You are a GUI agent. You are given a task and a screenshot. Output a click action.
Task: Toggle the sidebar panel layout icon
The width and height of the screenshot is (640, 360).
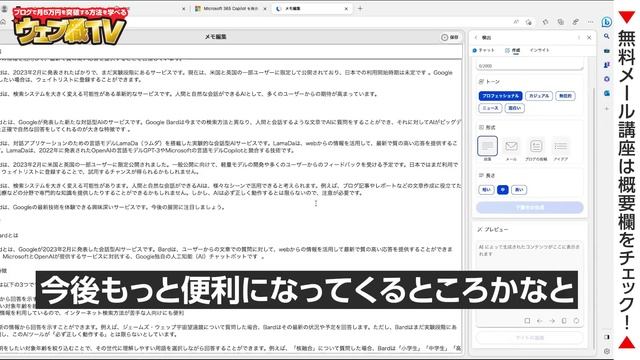coord(607,337)
